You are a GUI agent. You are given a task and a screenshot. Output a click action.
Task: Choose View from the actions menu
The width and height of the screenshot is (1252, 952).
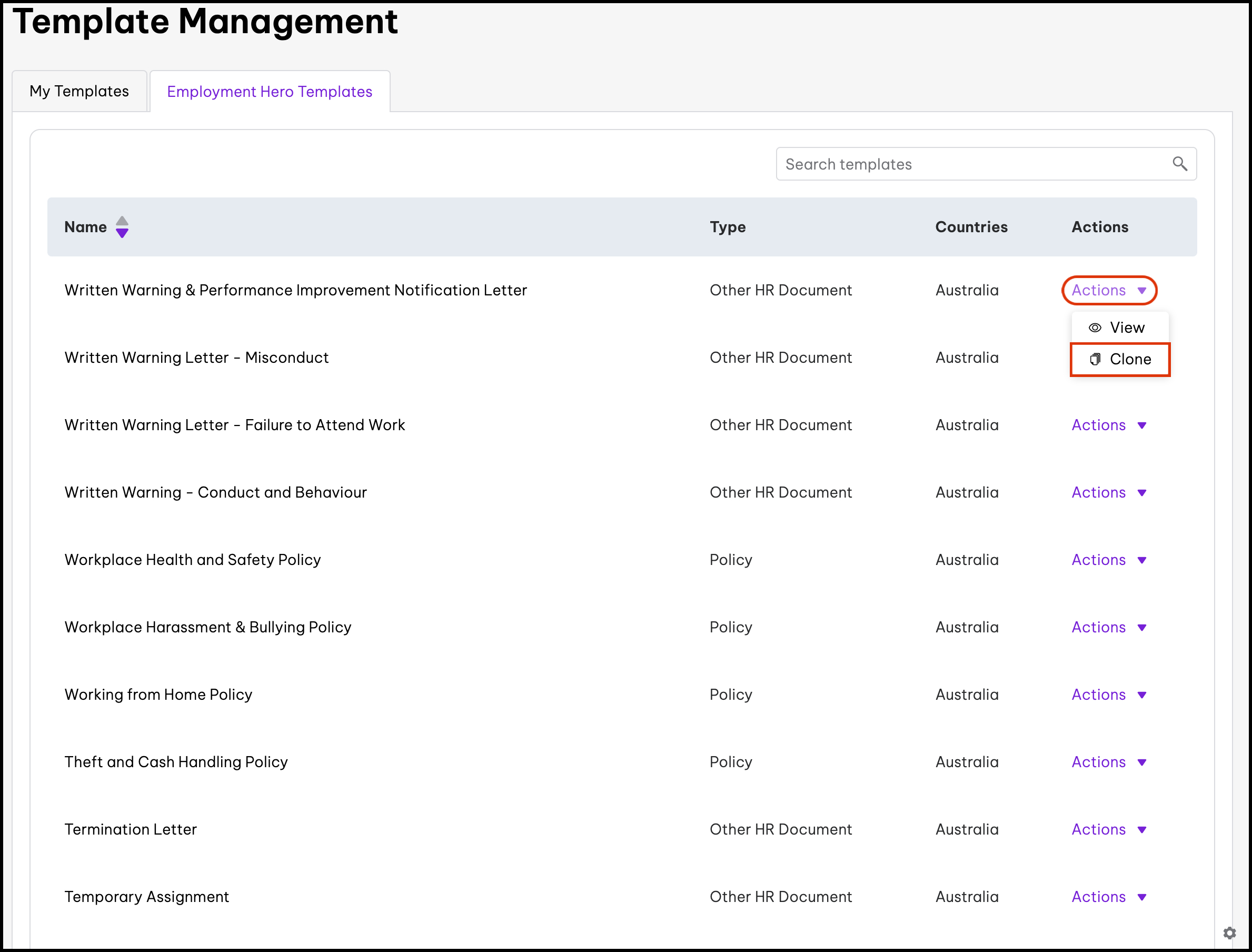coord(1127,328)
